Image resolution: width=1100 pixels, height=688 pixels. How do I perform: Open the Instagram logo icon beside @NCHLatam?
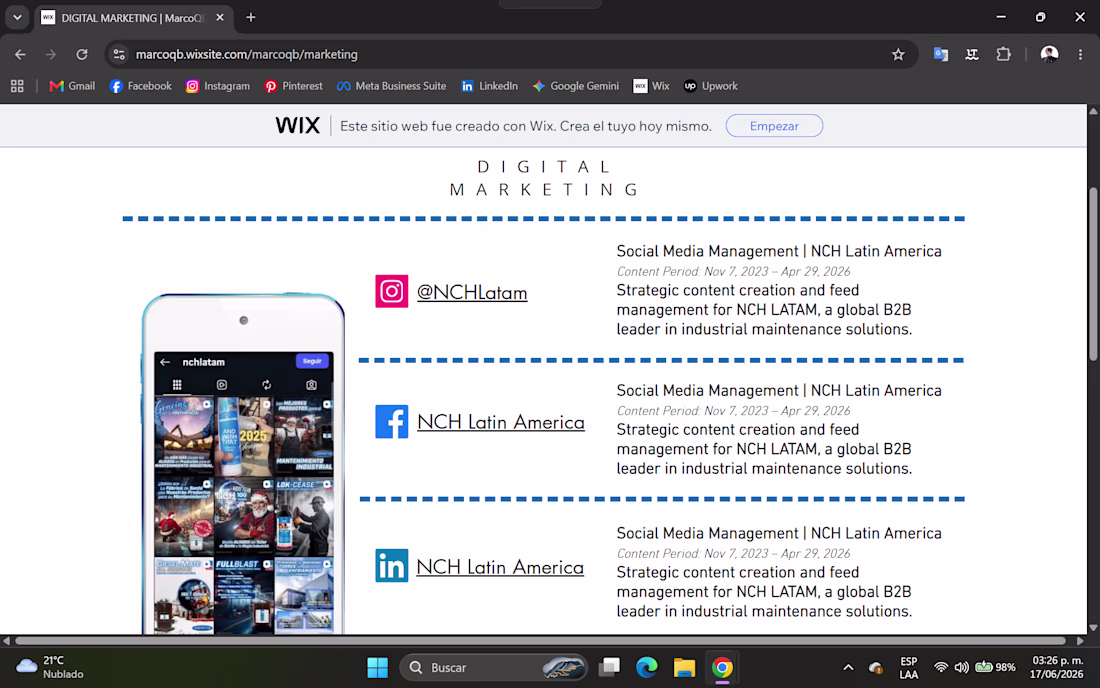(391, 291)
